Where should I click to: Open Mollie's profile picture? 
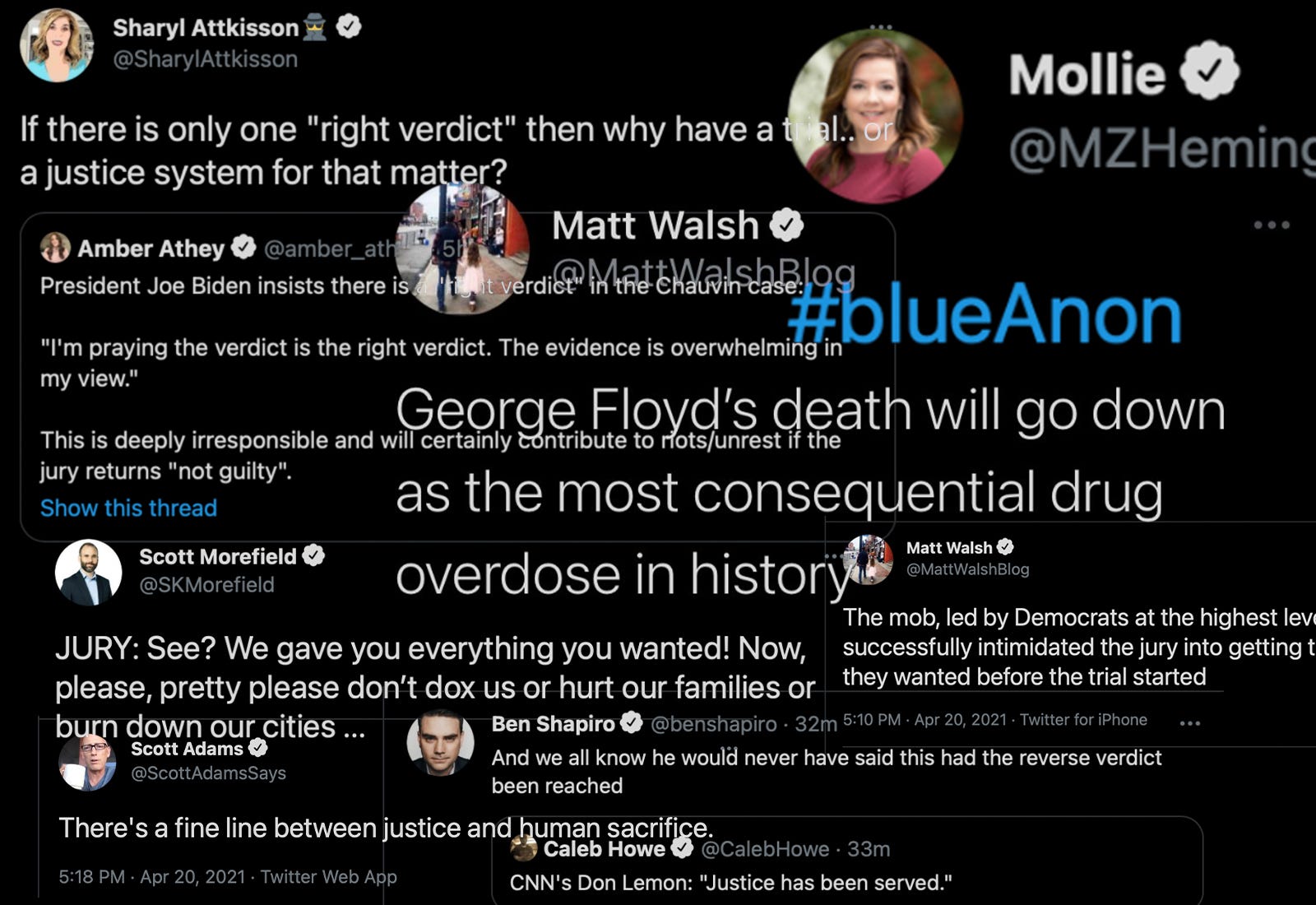(875, 117)
